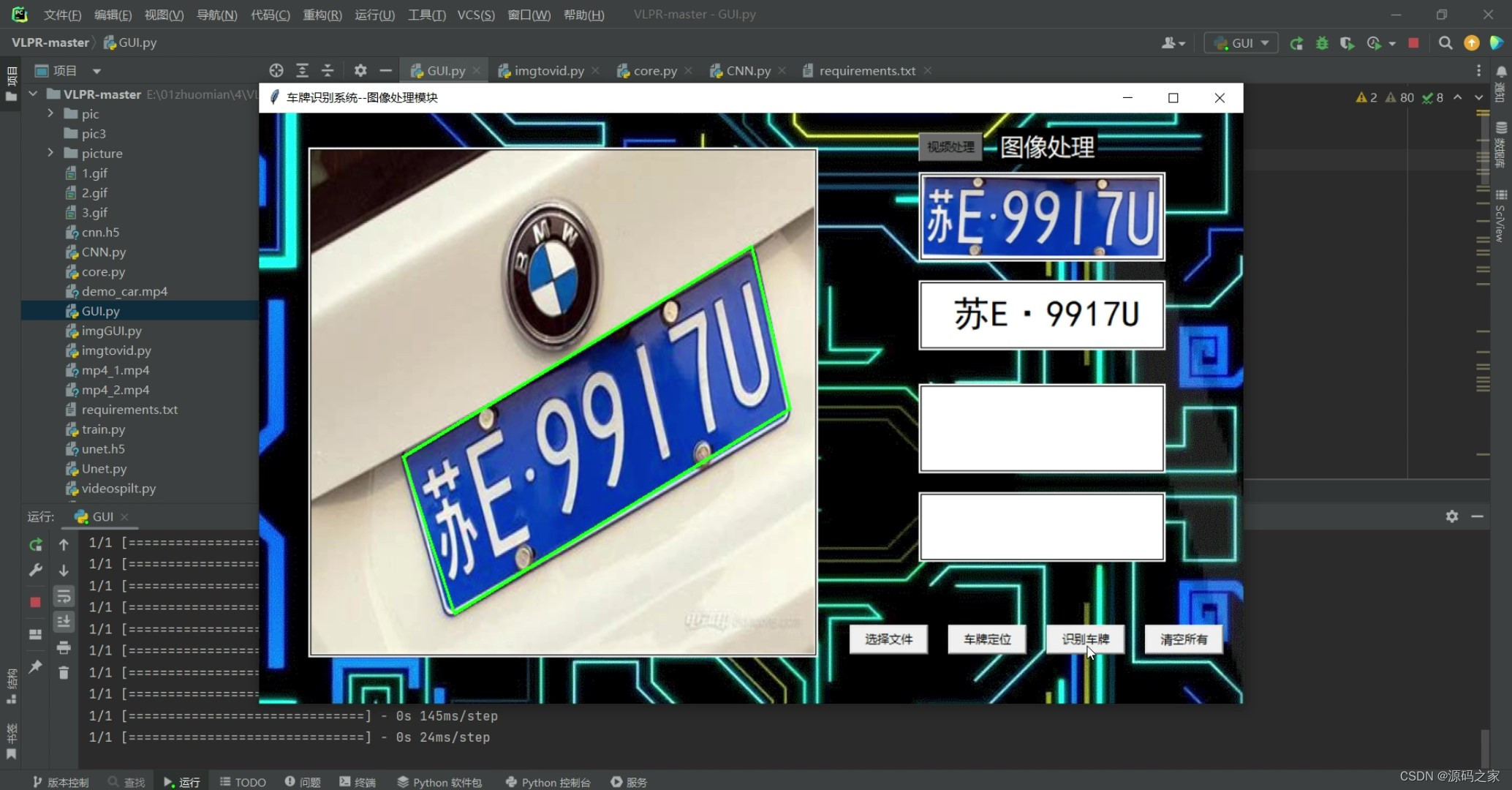
Task: Open the 重构(R) menu
Action: pos(322,15)
